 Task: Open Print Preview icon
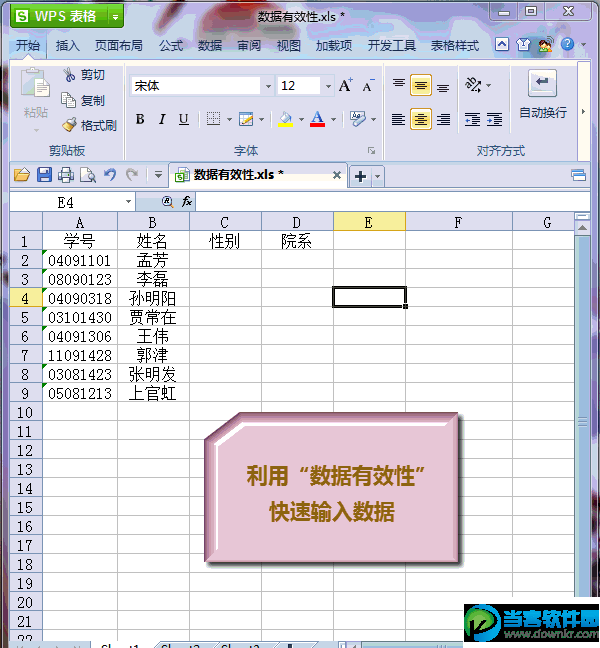point(88,175)
